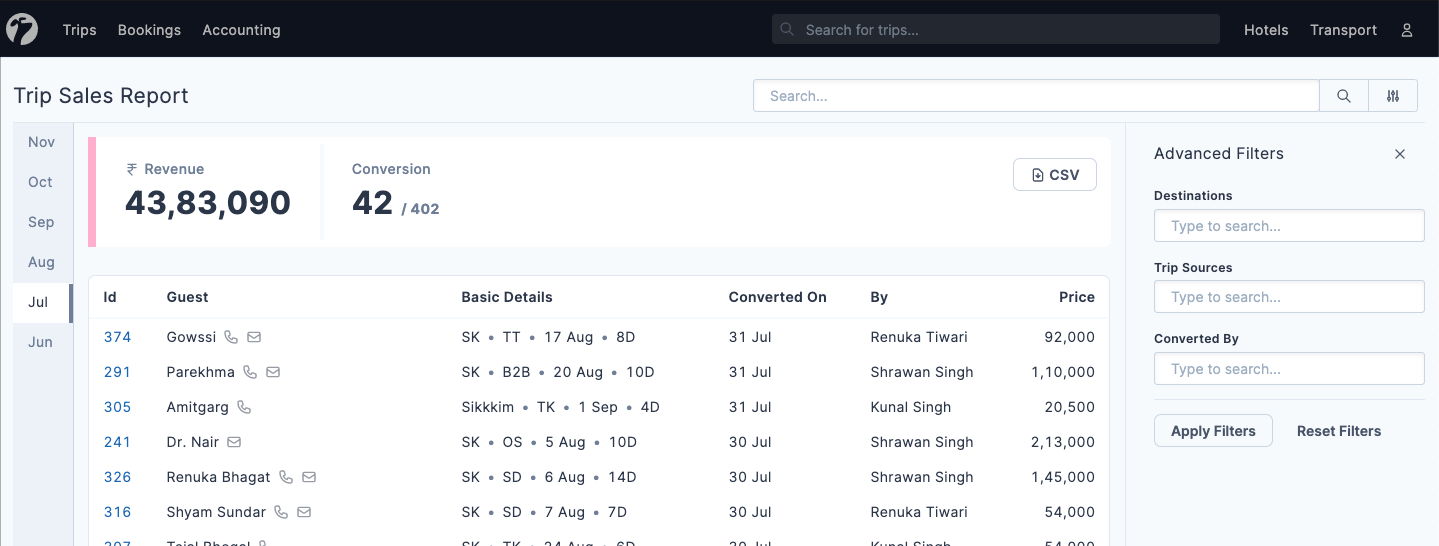
Task: Click email icon next to Parekhma
Action: tap(273, 372)
